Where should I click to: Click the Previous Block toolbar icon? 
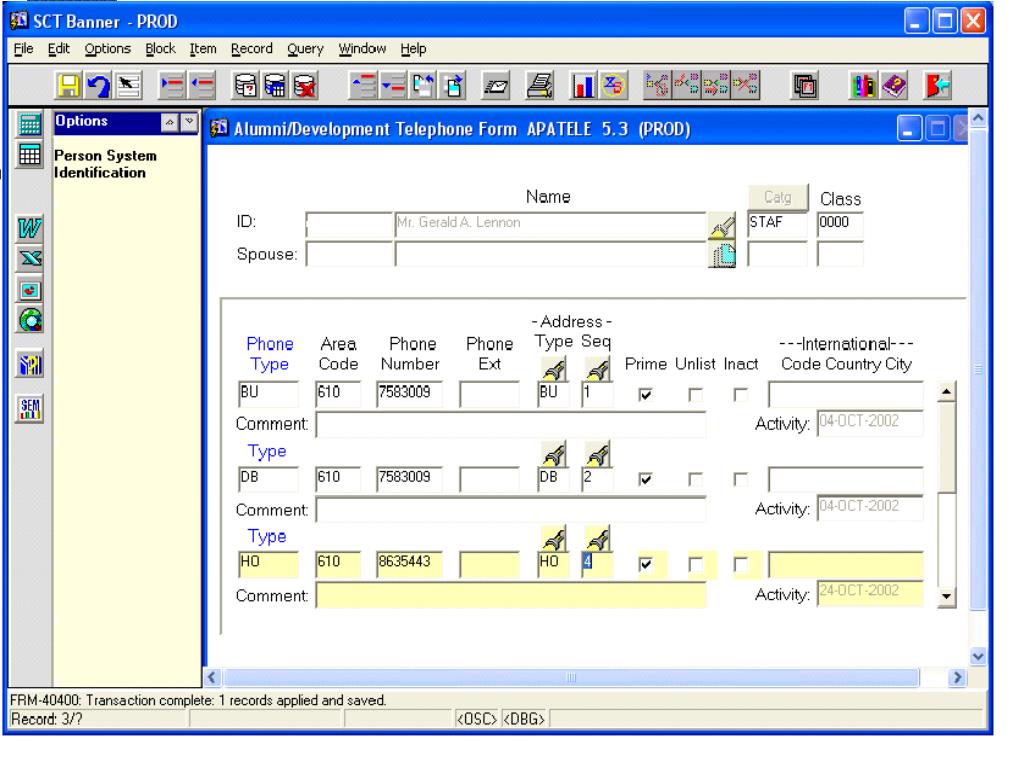point(423,86)
